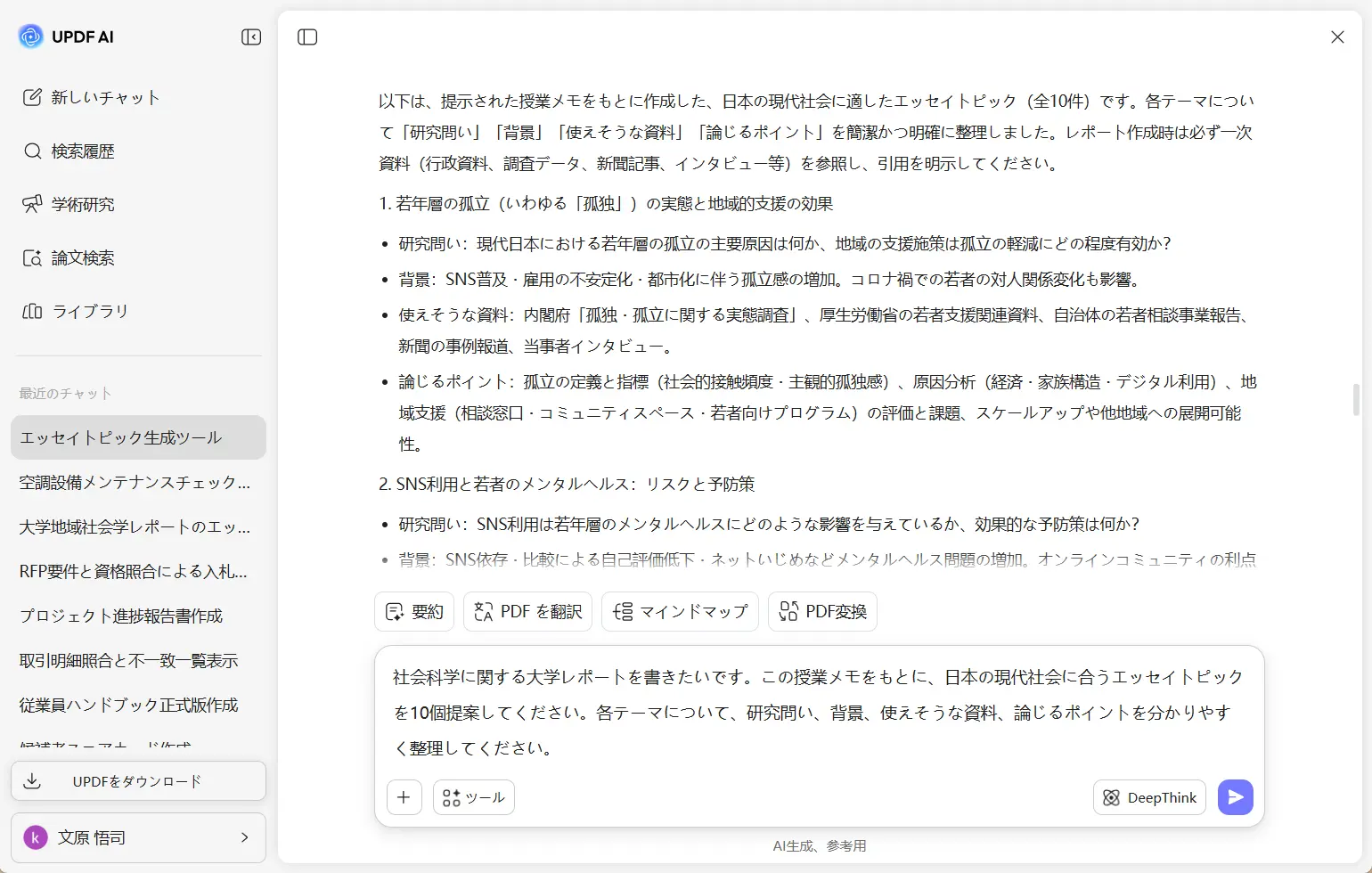Click the AI生成、参考用 footer text
This screenshot has width=1372, height=873.
click(x=820, y=845)
